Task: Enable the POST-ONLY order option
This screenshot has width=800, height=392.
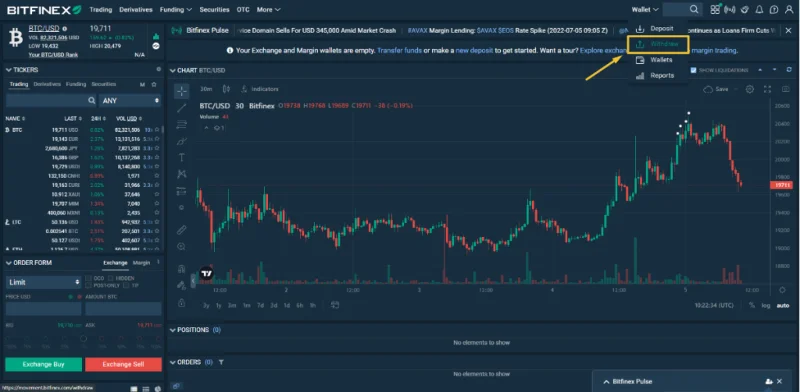Action: click(88, 285)
